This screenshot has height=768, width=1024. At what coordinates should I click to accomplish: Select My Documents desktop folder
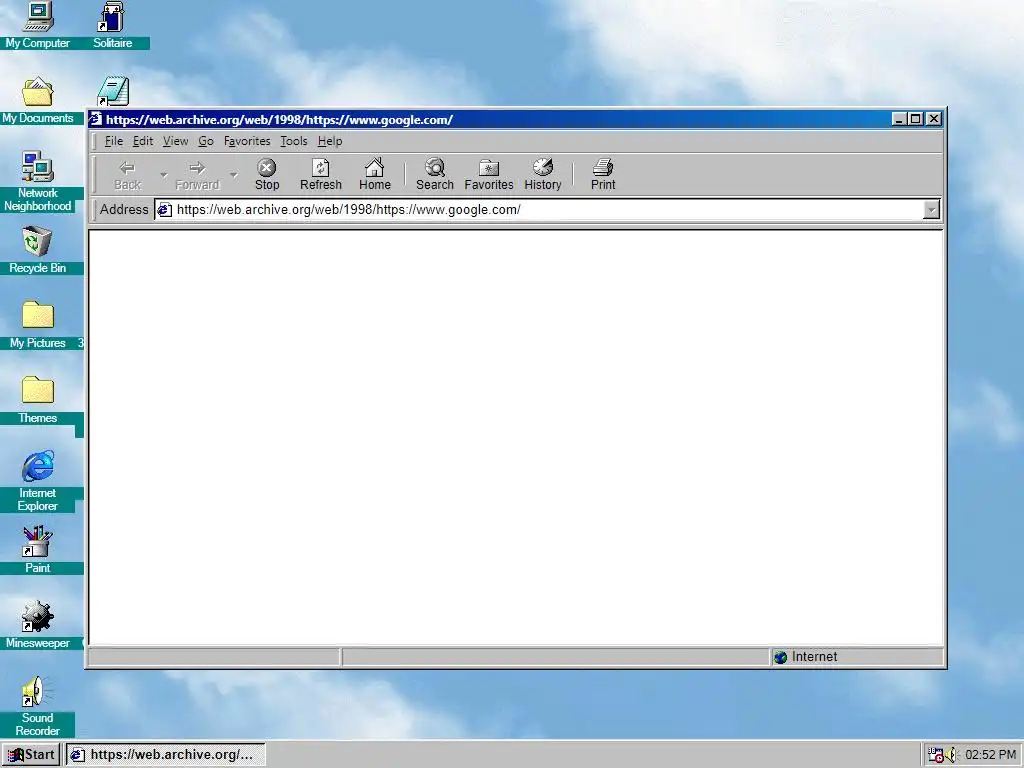(38, 101)
